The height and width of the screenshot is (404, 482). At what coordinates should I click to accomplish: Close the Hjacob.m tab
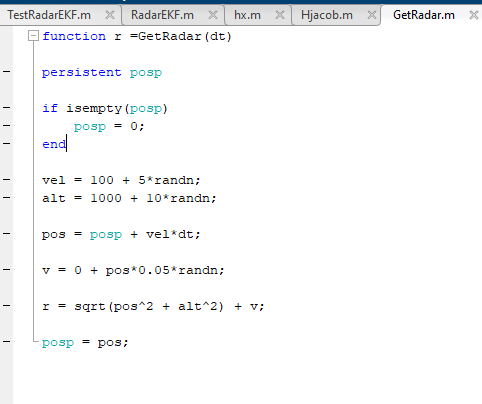pos(372,15)
